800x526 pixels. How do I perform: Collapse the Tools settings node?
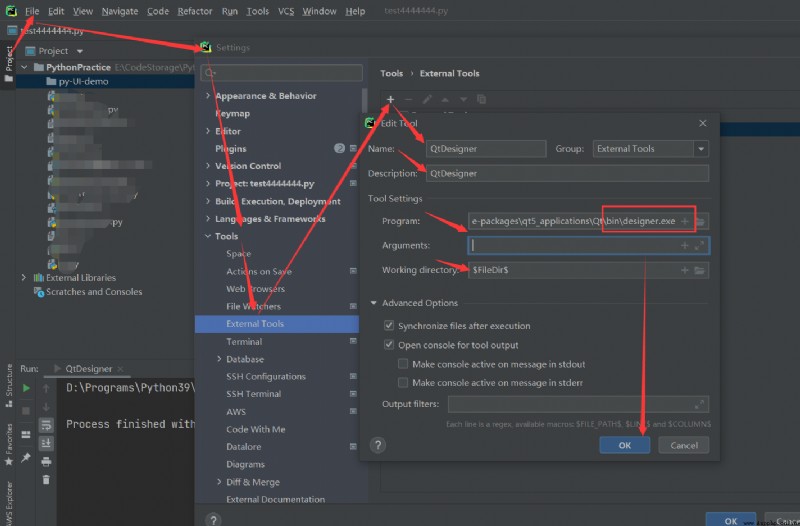tap(208, 236)
